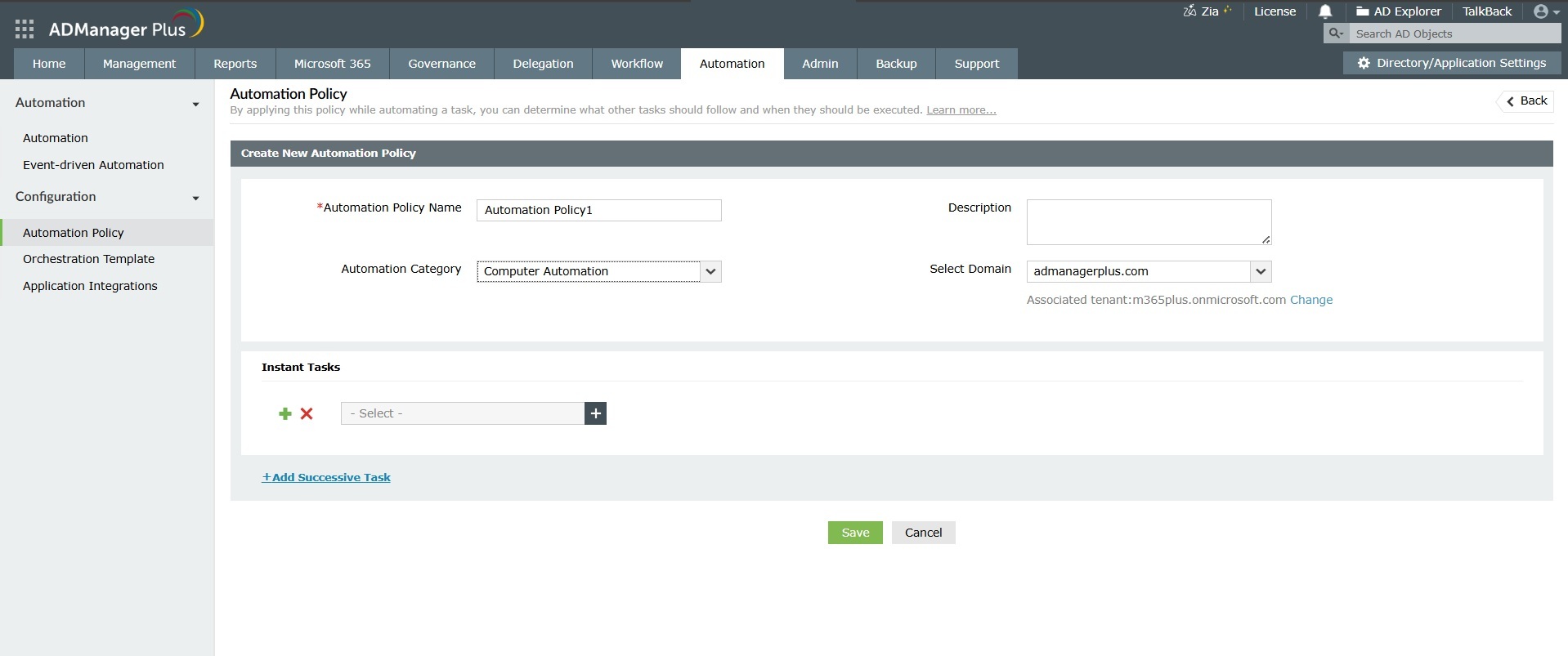Click the Description text area

[x=1149, y=222]
